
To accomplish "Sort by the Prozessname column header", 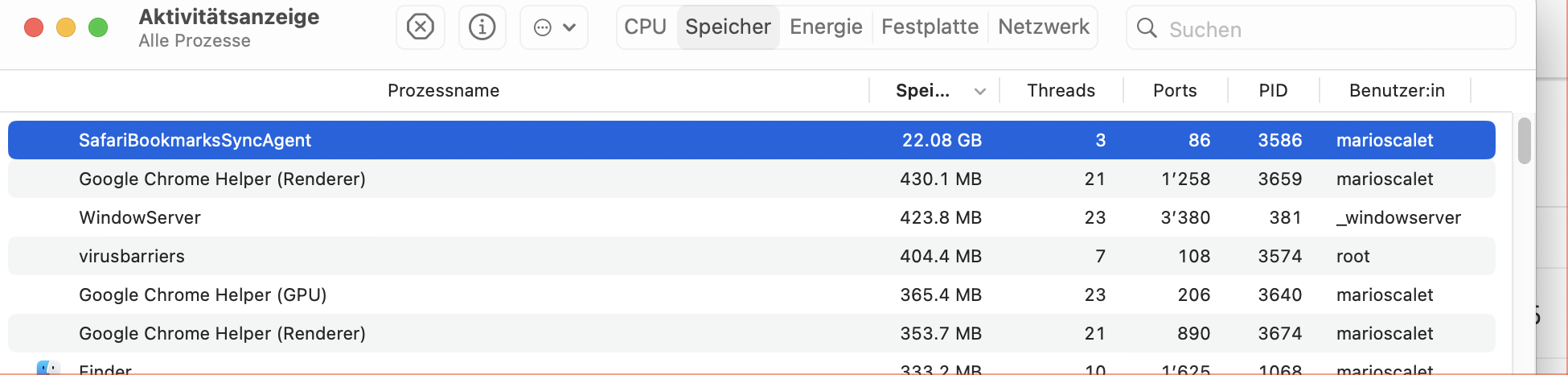I will [x=443, y=91].
